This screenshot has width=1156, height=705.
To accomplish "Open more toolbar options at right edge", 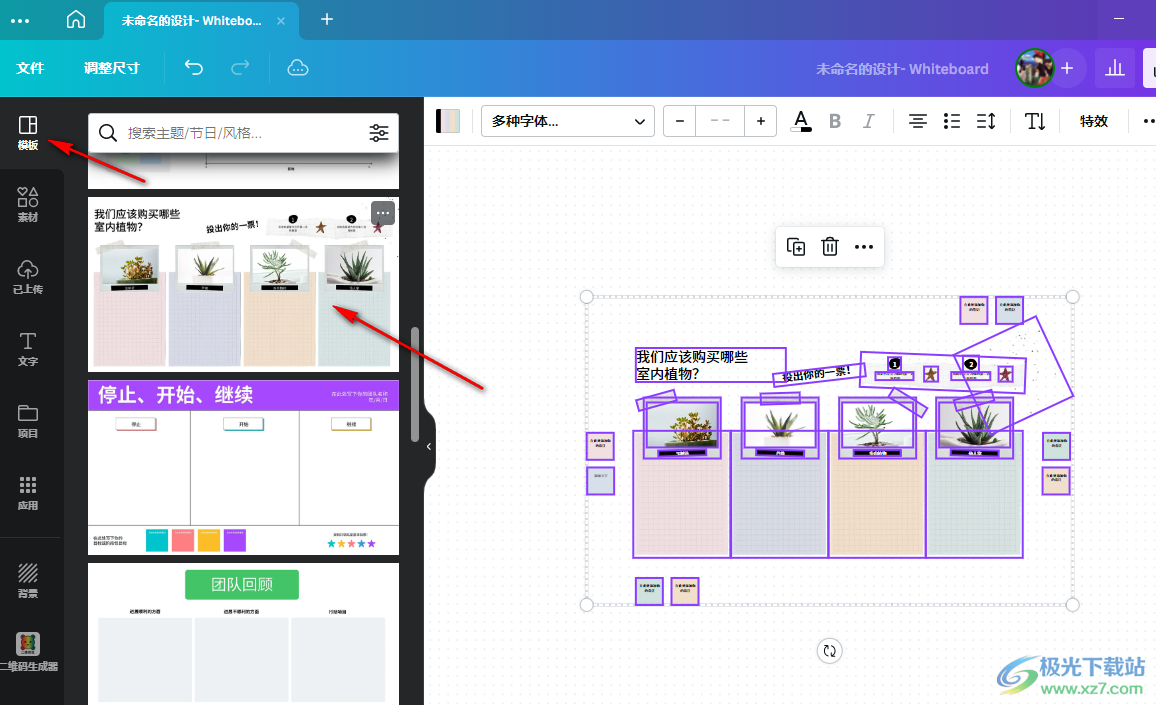I will pyautogui.click(x=1148, y=121).
